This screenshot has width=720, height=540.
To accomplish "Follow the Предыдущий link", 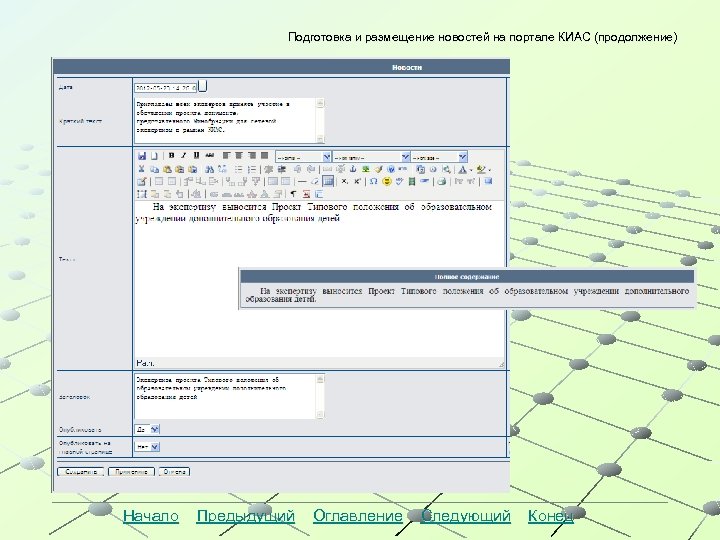I will [246, 516].
